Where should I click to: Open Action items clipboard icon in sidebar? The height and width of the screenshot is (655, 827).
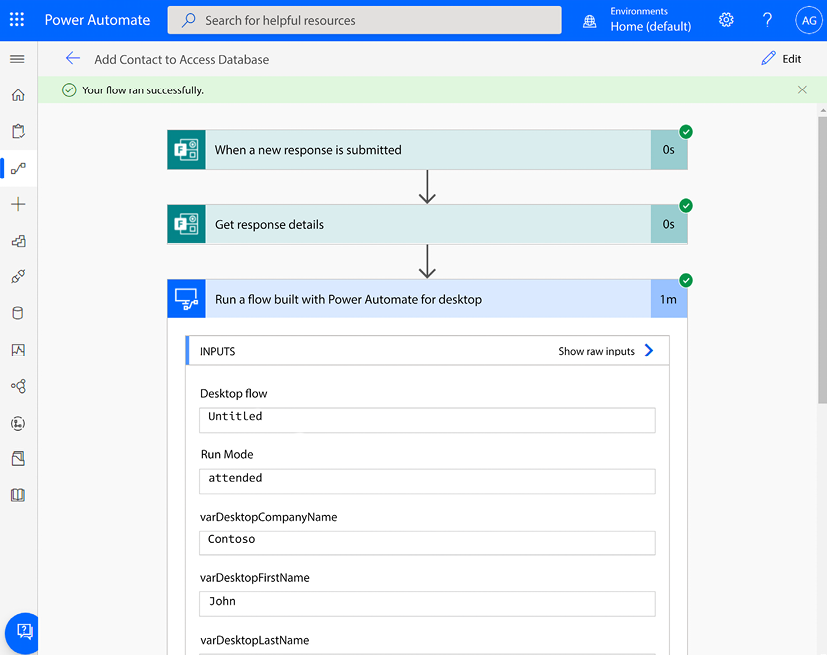(x=18, y=131)
